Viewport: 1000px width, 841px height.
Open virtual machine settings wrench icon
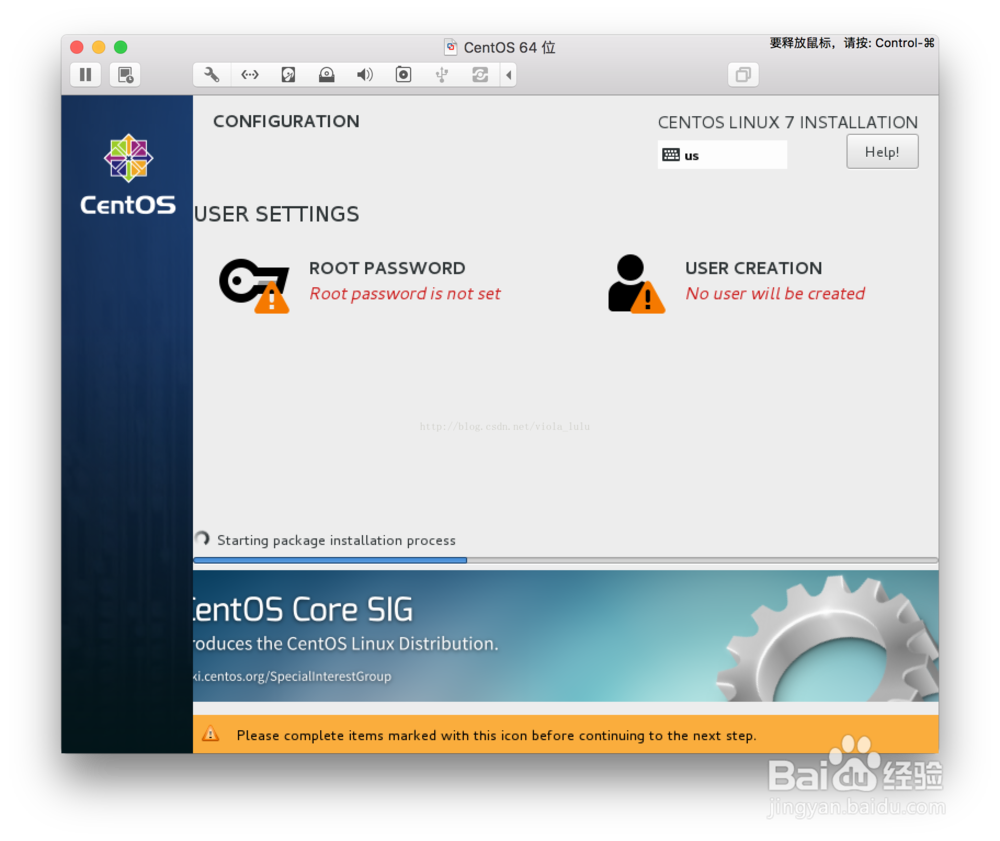tap(211, 75)
